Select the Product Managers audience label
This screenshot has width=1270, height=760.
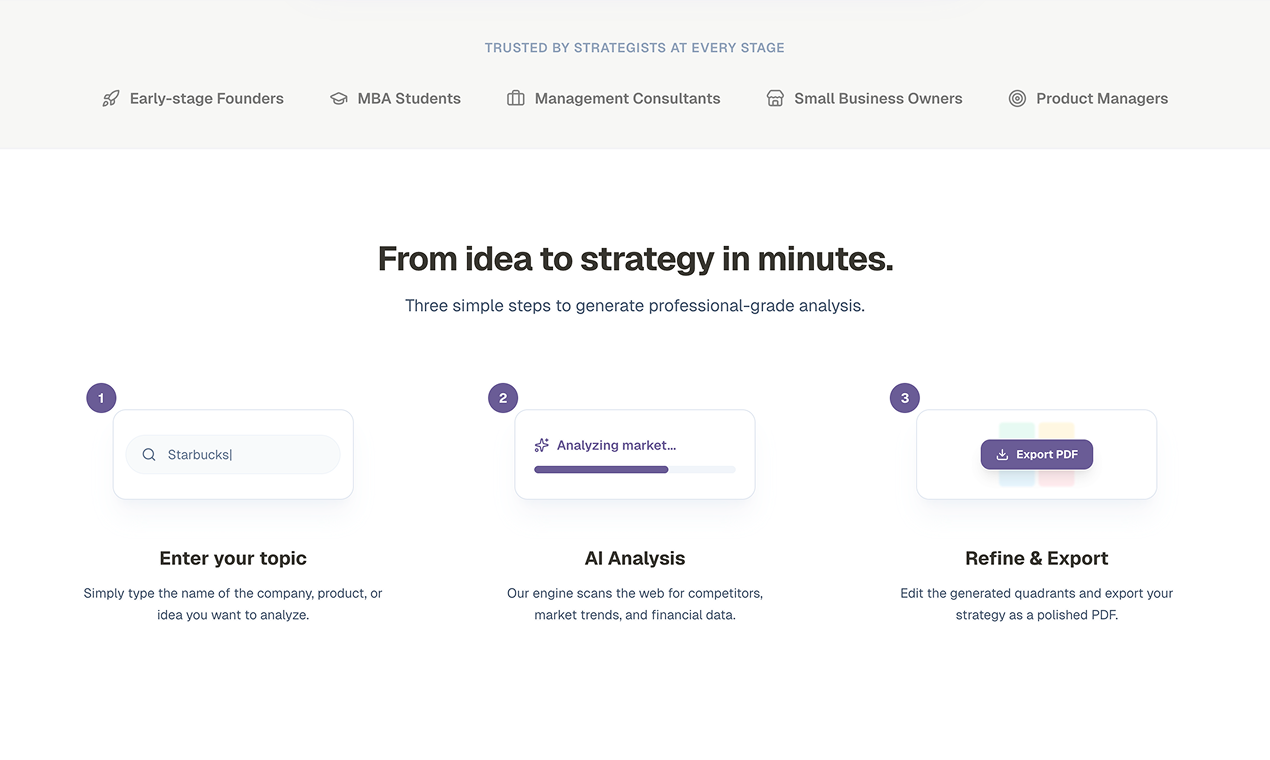1103,98
